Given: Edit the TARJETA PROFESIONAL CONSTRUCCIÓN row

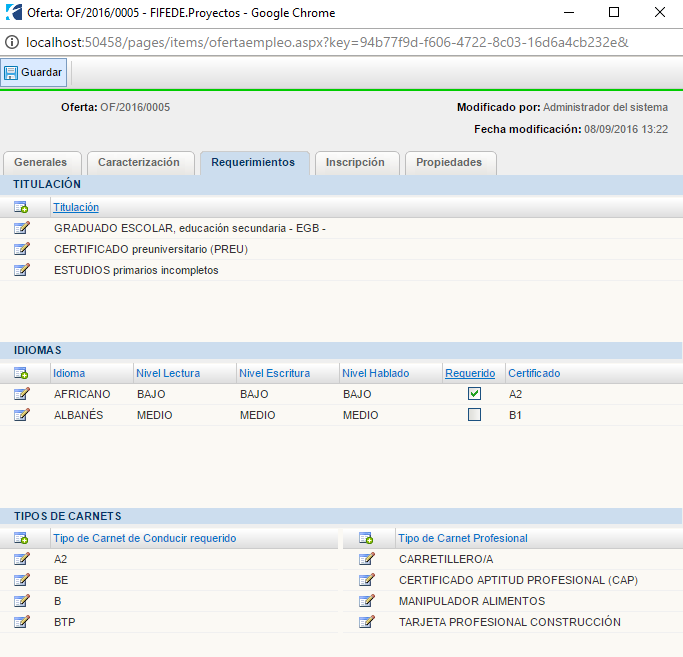Looking at the screenshot, I should coord(366,622).
